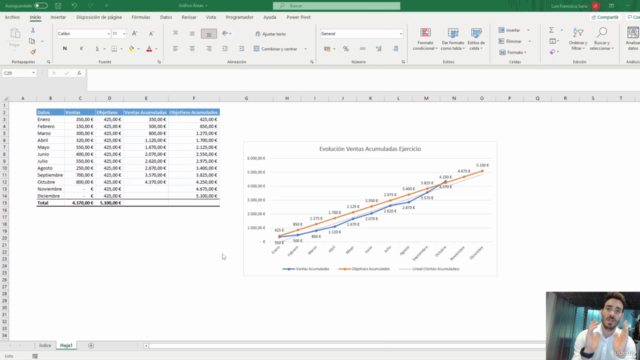
Task: Switch to the Power Pivot tab
Action: pyautogui.click(x=298, y=17)
